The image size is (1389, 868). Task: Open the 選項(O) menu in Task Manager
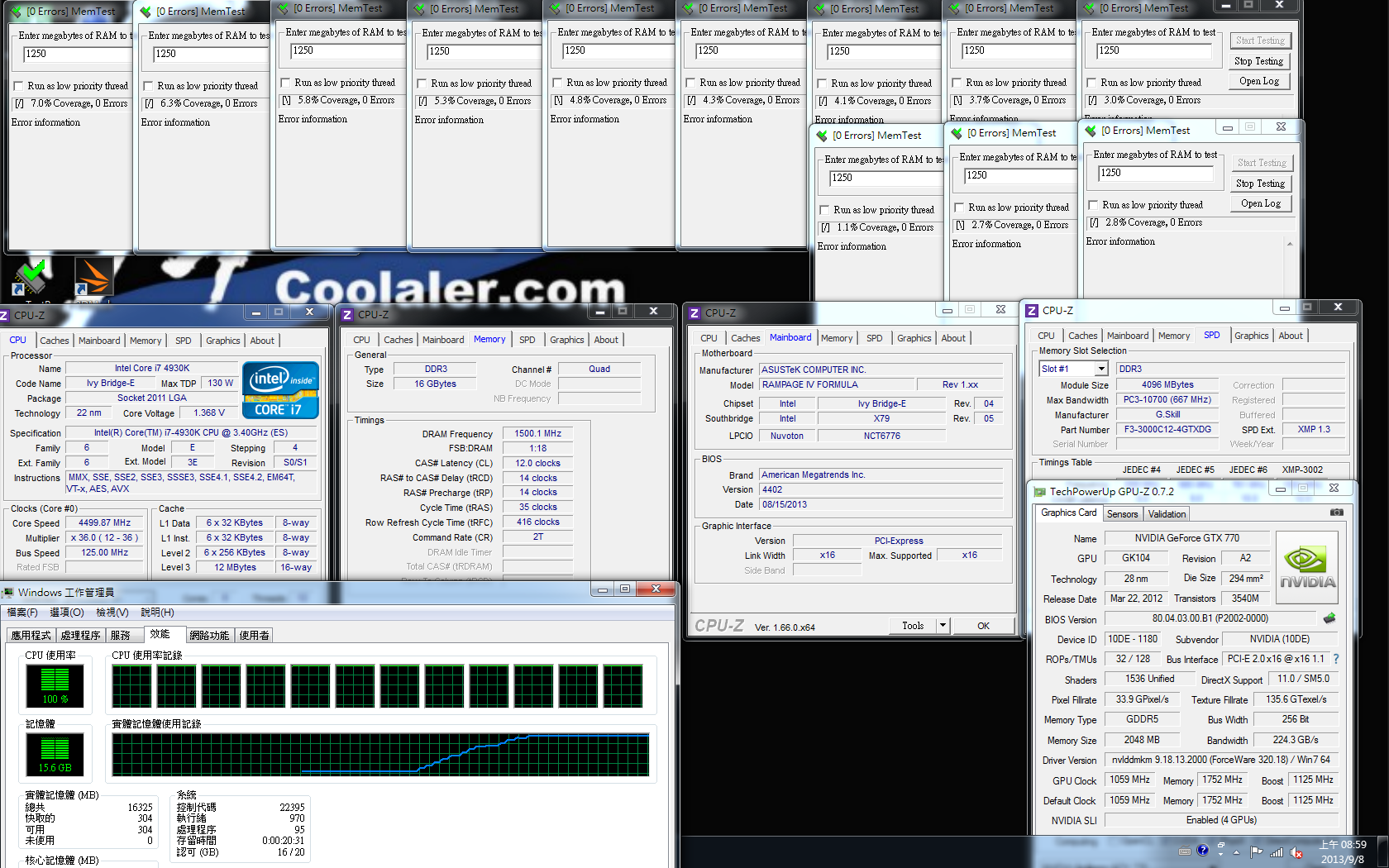click(x=67, y=613)
